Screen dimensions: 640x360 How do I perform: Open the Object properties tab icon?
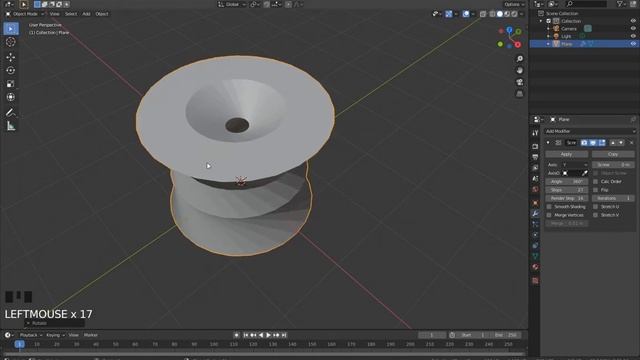tap(536, 203)
